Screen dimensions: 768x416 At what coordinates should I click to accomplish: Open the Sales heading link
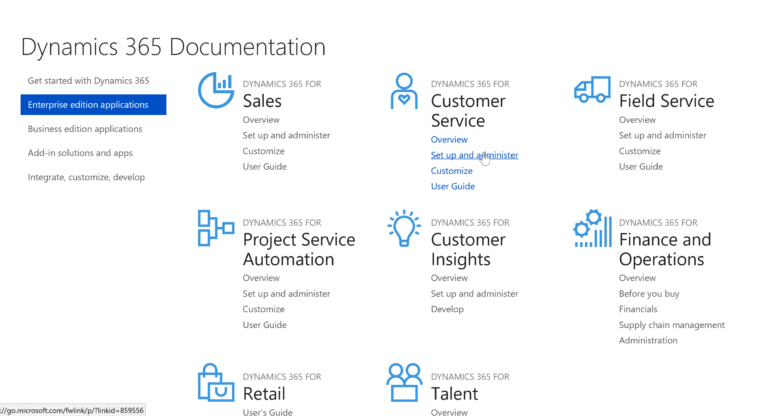click(262, 100)
